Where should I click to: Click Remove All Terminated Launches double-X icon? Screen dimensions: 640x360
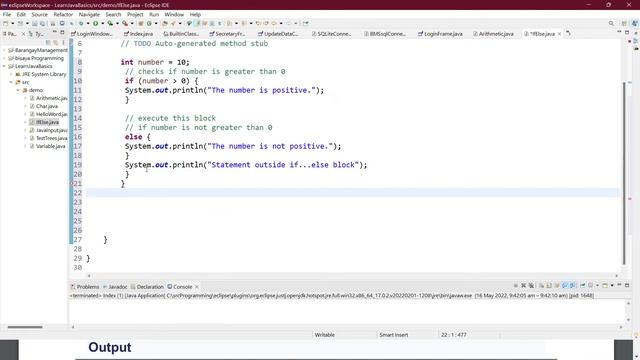531,286
